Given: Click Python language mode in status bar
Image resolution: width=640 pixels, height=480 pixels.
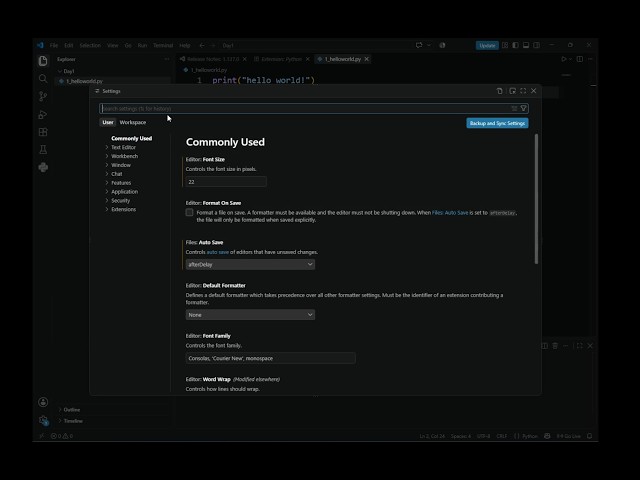Looking at the screenshot, I should click(530, 436).
